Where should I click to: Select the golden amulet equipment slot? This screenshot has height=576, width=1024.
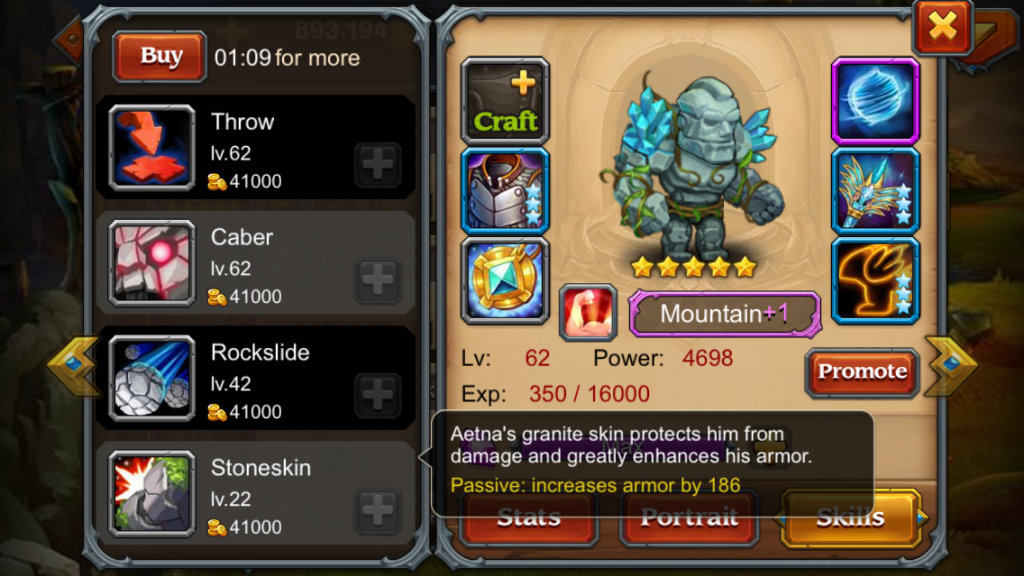pyautogui.click(x=505, y=281)
